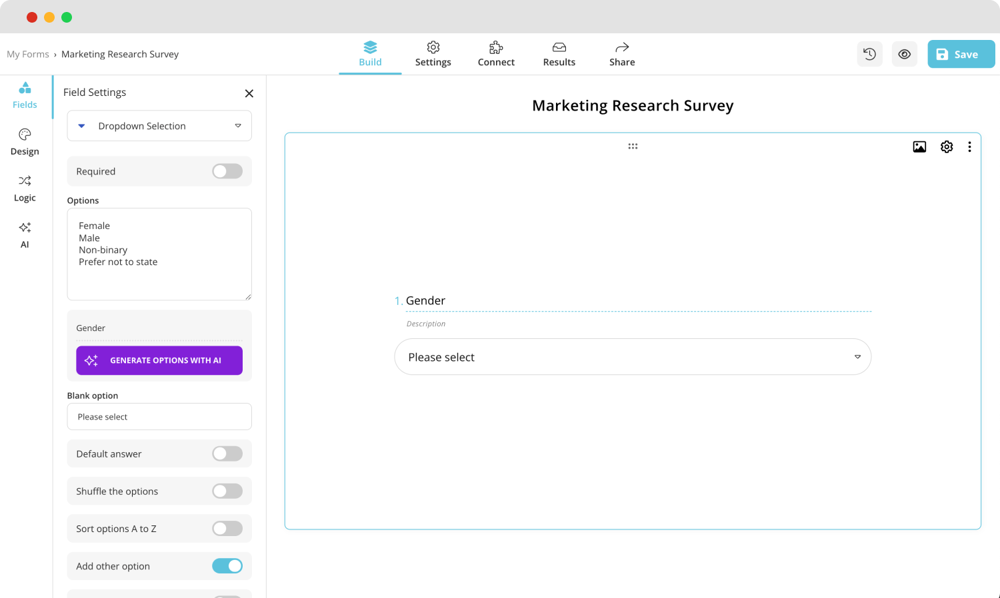Image resolution: width=1000 pixels, height=598 pixels.
Task: Click the gear icon on the Gender question card
Action: pos(945,146)
